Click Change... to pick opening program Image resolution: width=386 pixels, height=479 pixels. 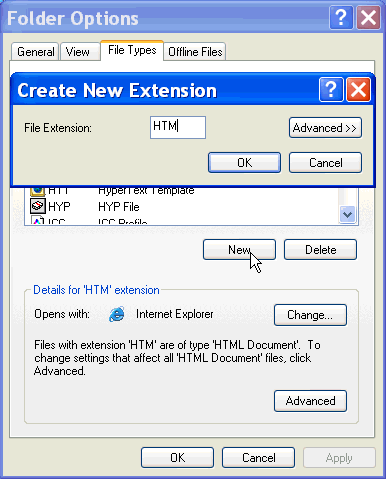click(x=310, y=315)
